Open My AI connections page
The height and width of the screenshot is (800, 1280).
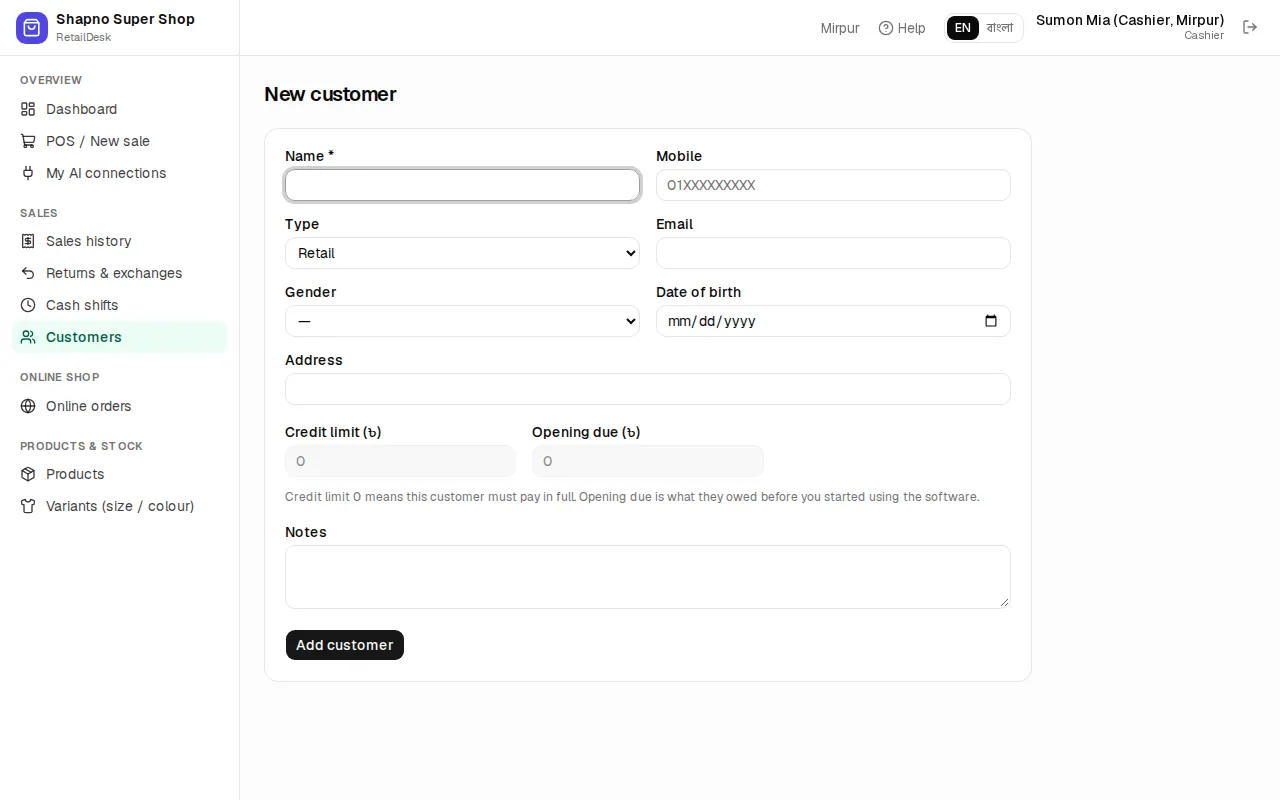(x=120, y=173)
